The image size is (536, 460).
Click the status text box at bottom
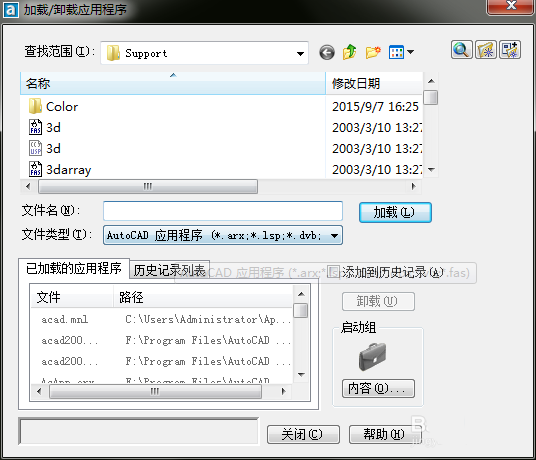tap(139, 432)
